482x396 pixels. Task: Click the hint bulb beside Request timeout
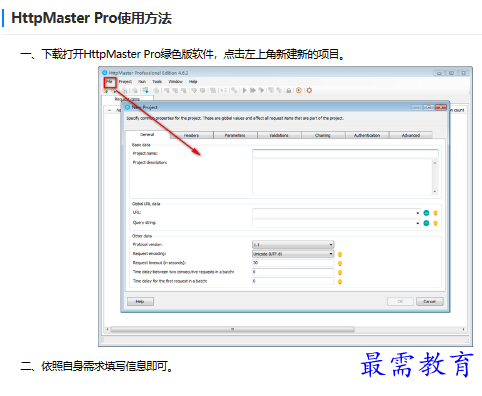[340, 263]
